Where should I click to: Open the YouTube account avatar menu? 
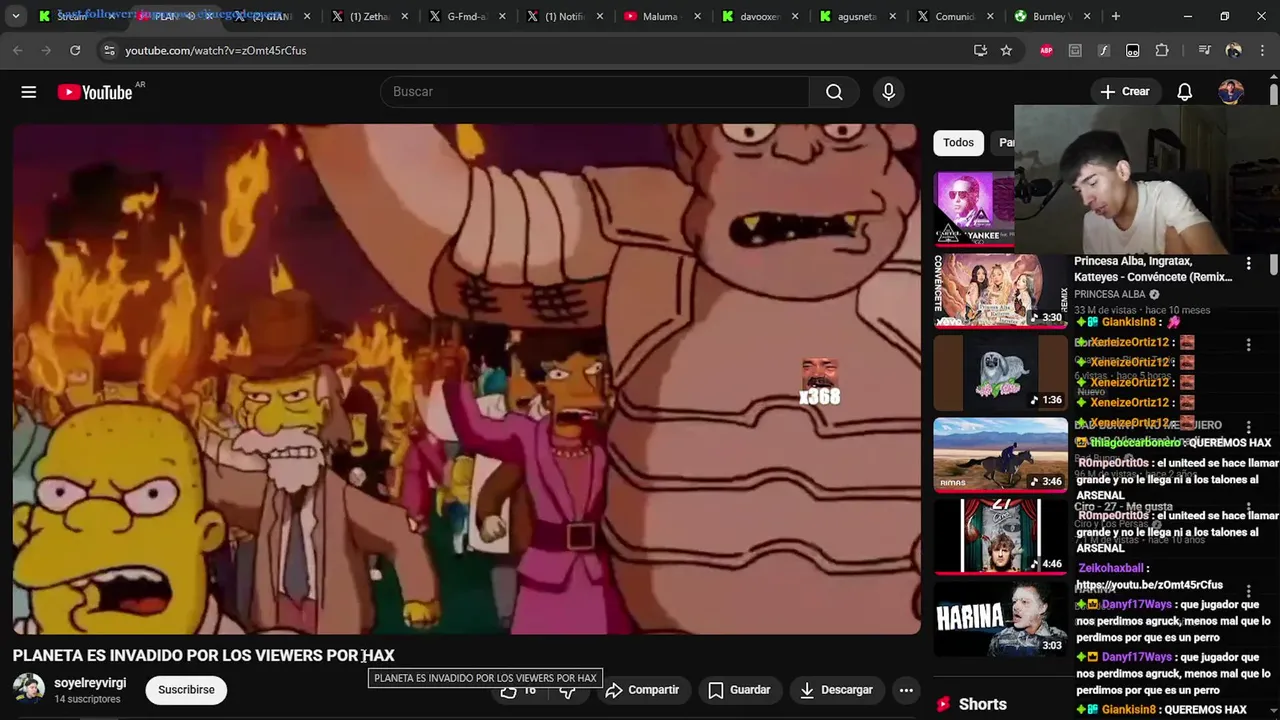pos(1231,92)
